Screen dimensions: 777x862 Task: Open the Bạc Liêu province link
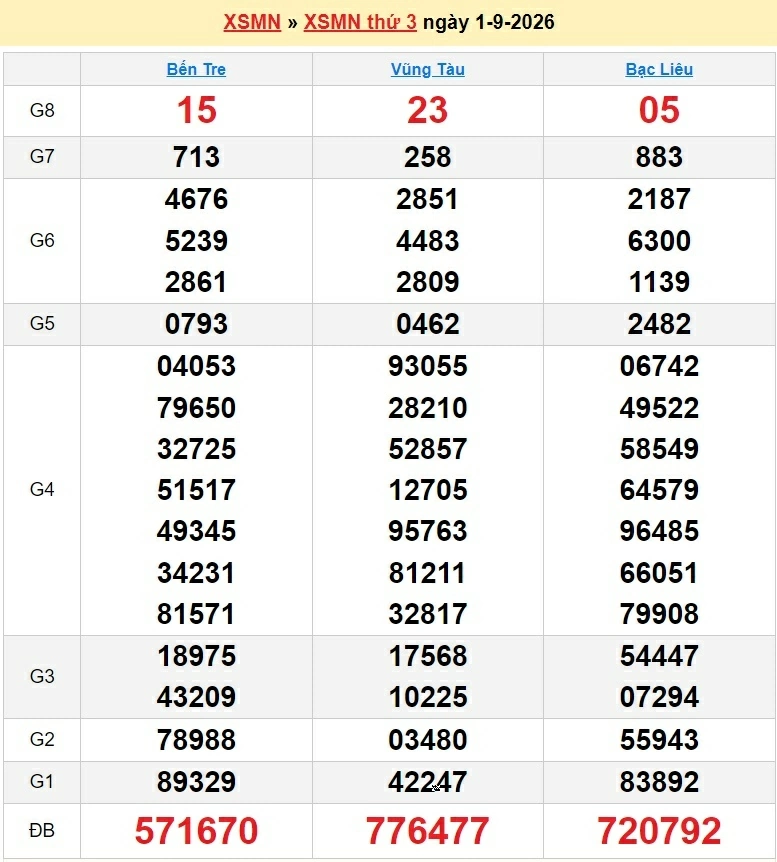click(x=659, y=69)
